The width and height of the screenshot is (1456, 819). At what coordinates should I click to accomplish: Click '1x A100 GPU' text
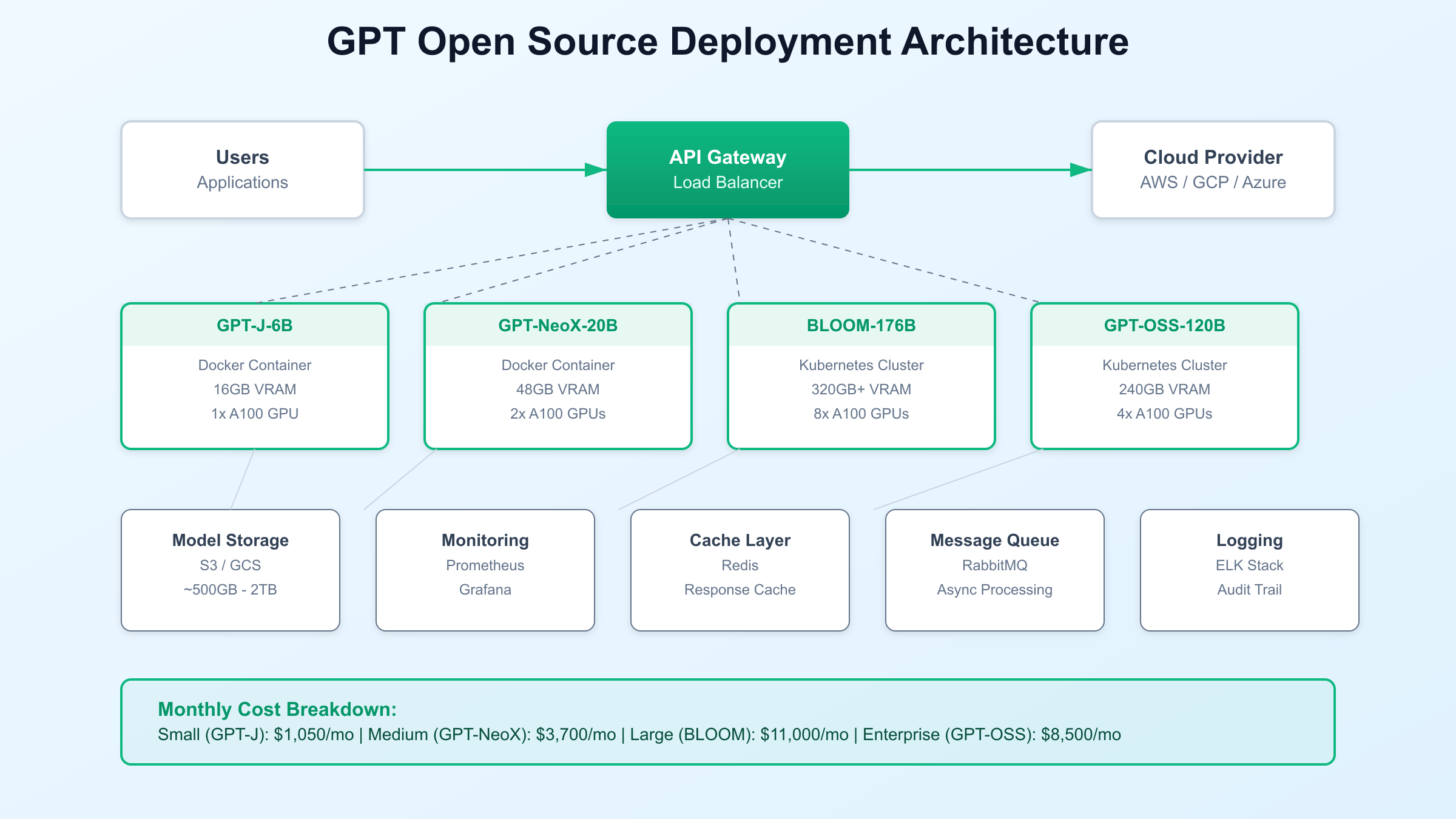(x=255, y=414)
